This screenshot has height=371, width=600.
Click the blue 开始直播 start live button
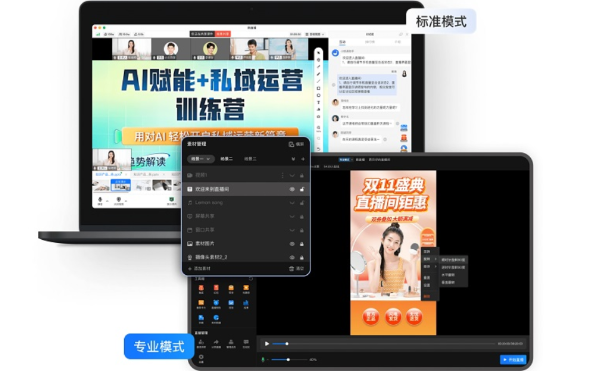point(513,360)
